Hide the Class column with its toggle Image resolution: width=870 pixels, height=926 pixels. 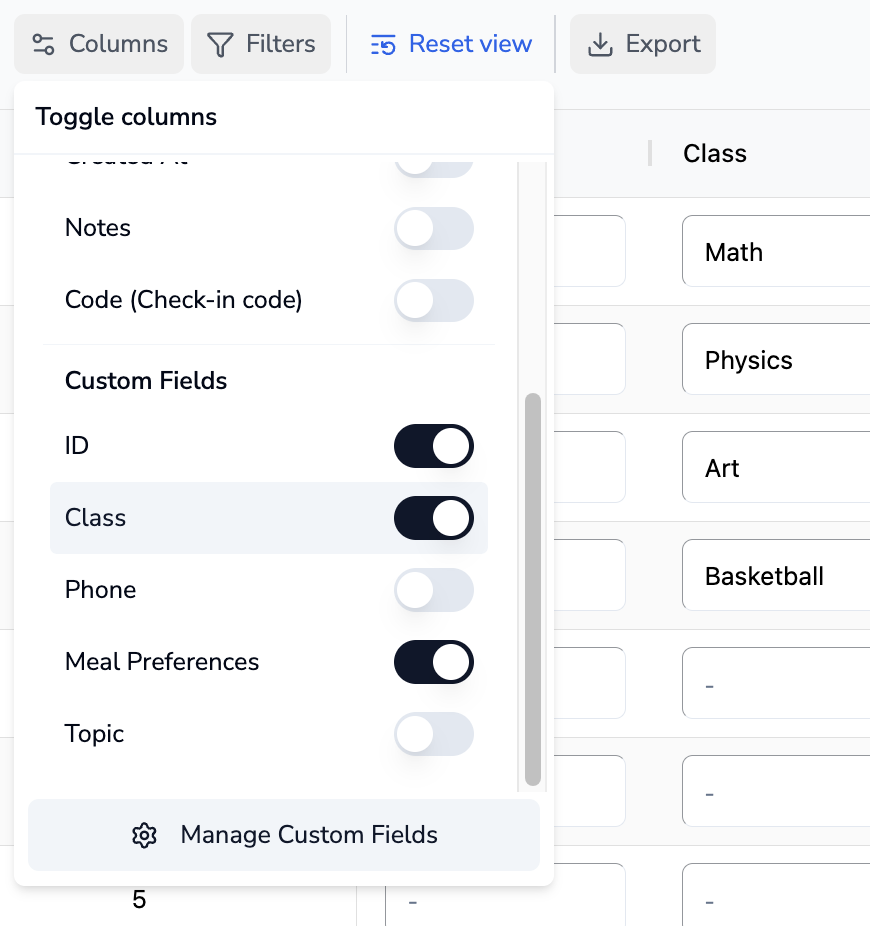[433, 518]
